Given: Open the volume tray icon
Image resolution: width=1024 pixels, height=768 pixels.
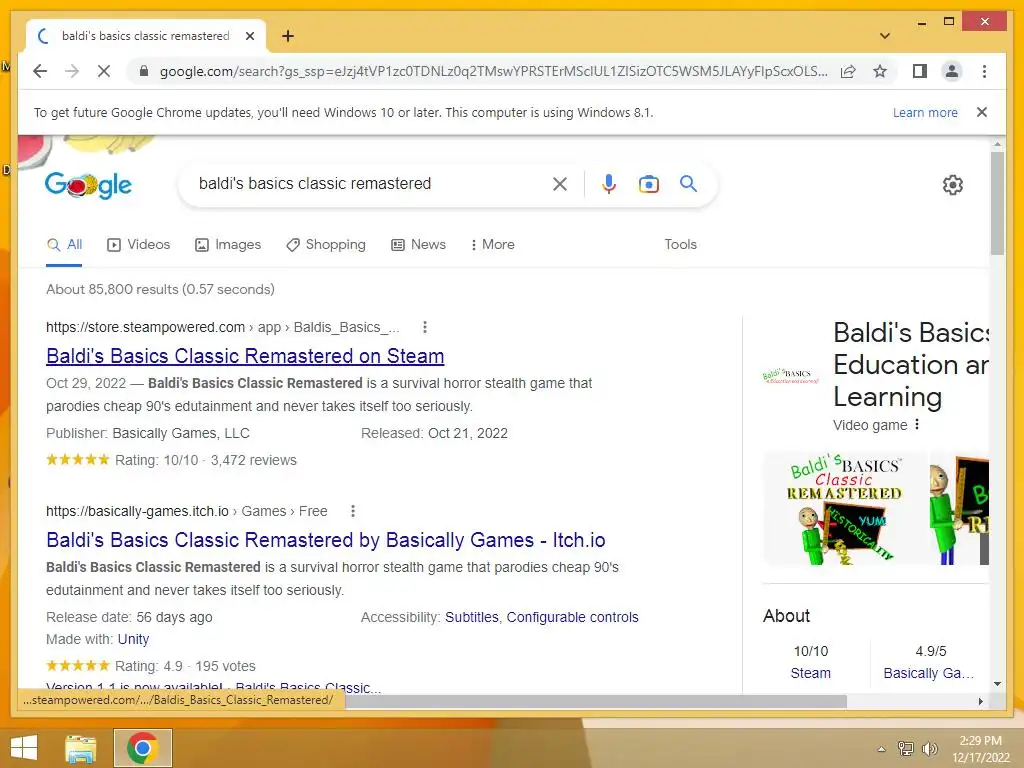Looking at the screenshot, I should point(929,748).
